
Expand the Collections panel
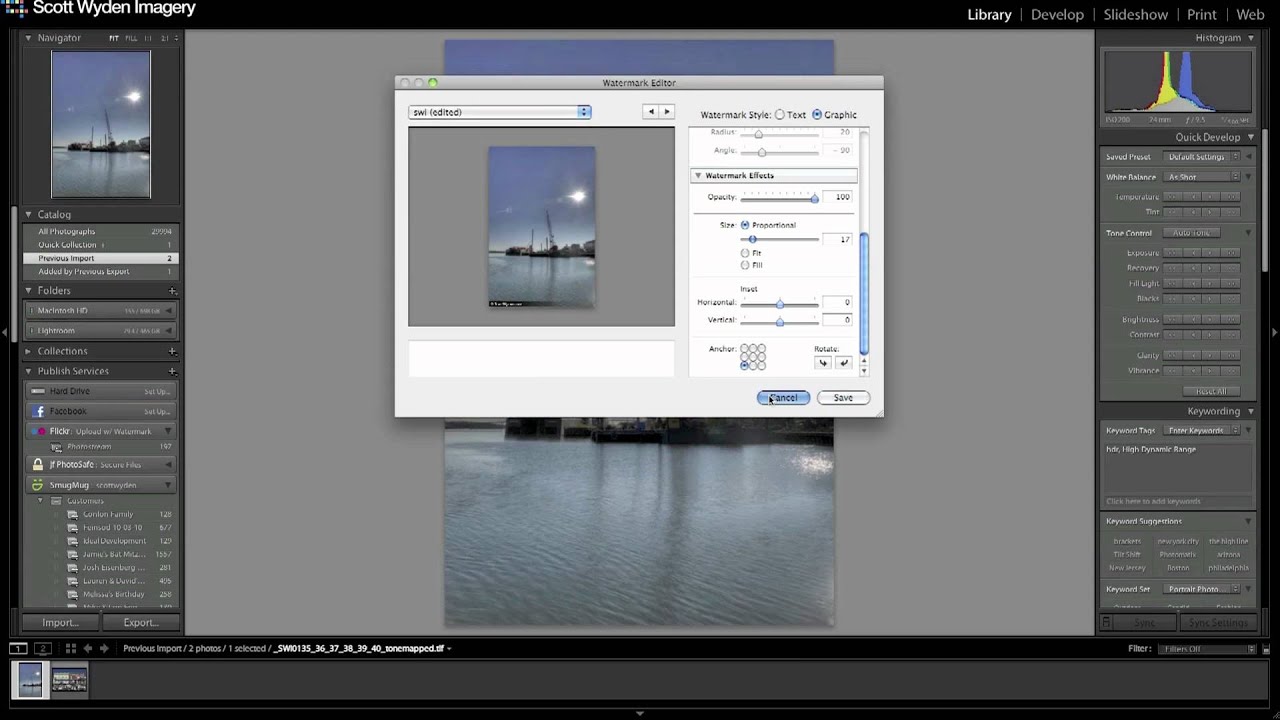click(x=28, y=351)
